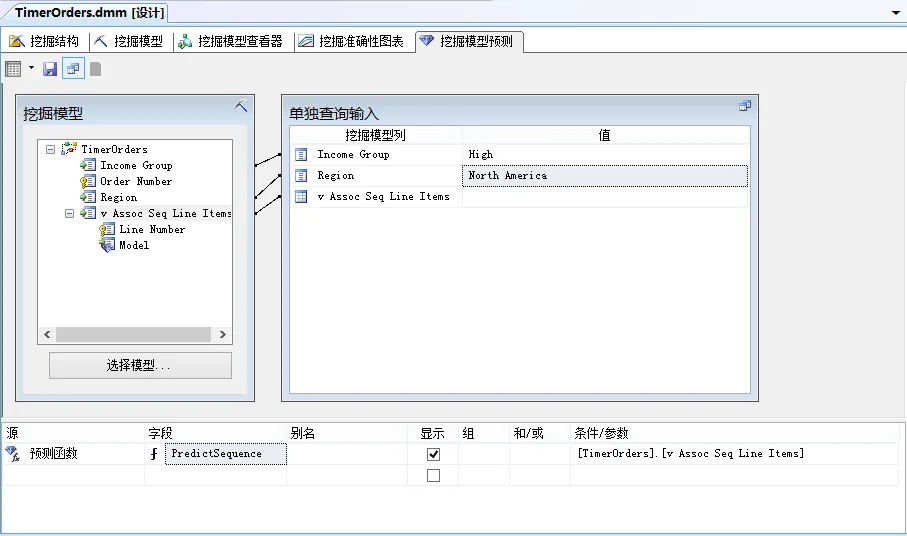Screen dimensions: 907x536
Task: Click the Income Group column icon in tree
Action: pos(88,165)
